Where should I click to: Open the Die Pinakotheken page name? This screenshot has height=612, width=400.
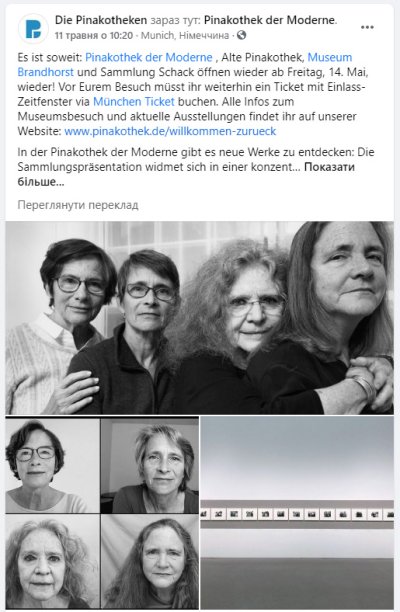(101, 20)
